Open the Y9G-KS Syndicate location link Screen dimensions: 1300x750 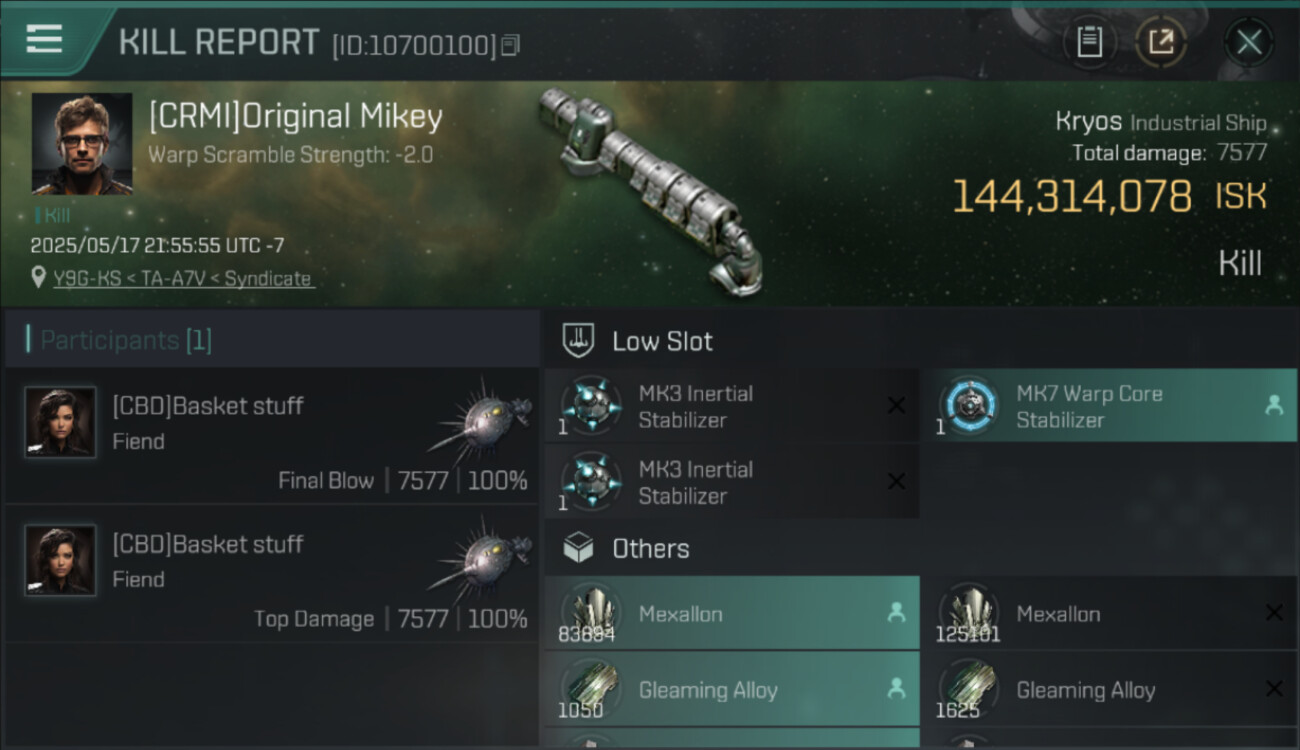point(184,279)
